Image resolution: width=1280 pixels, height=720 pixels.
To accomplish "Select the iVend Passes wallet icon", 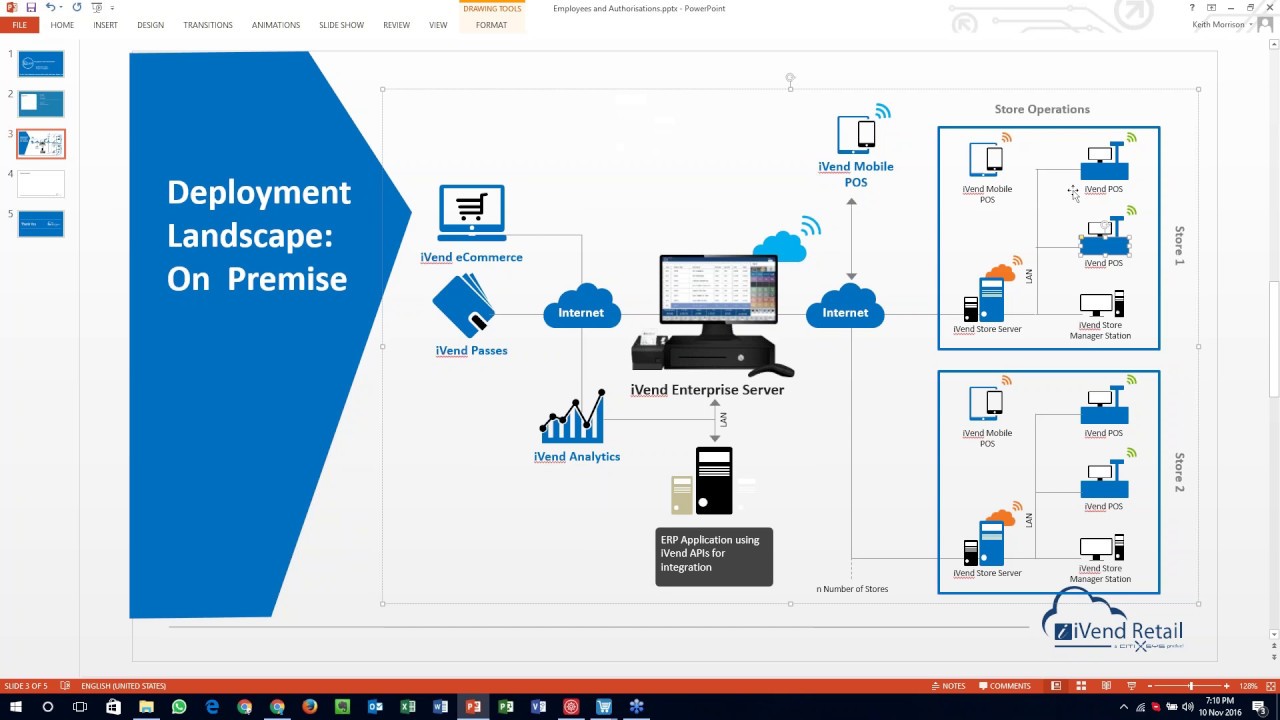I will (464, 306).
